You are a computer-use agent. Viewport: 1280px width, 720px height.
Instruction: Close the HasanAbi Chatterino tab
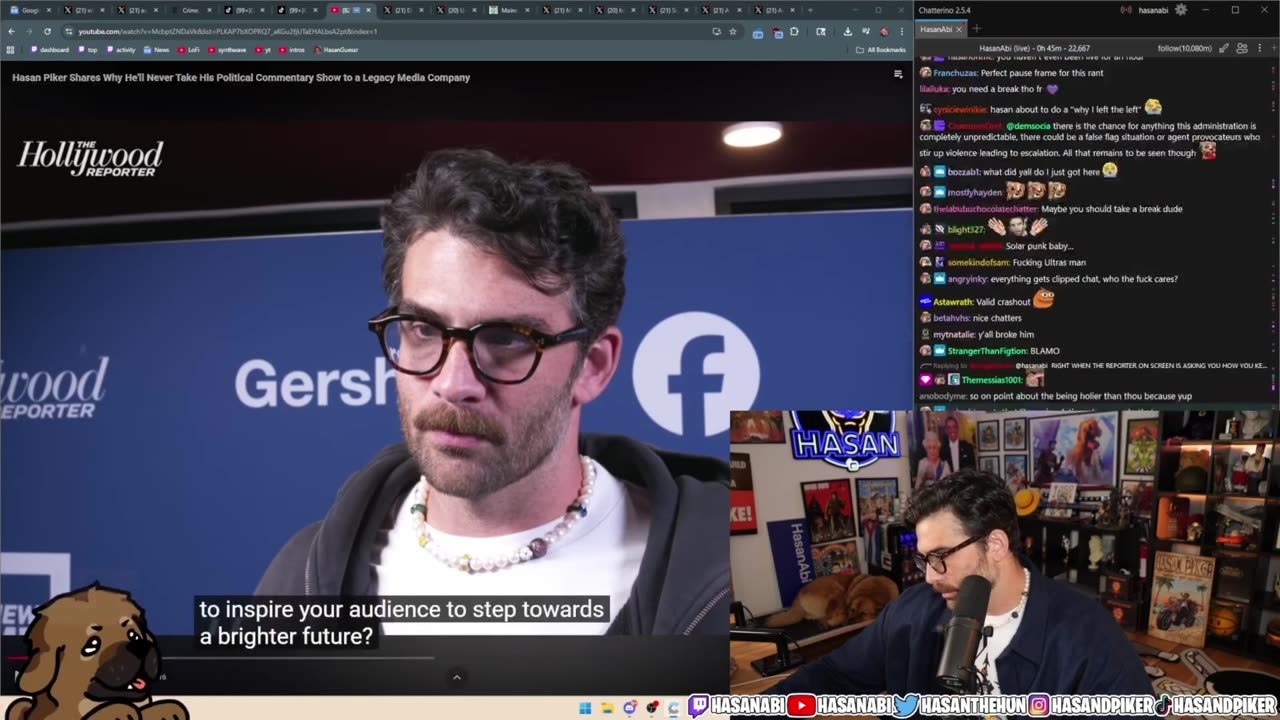pyautogui.click(x=958, y=29)
